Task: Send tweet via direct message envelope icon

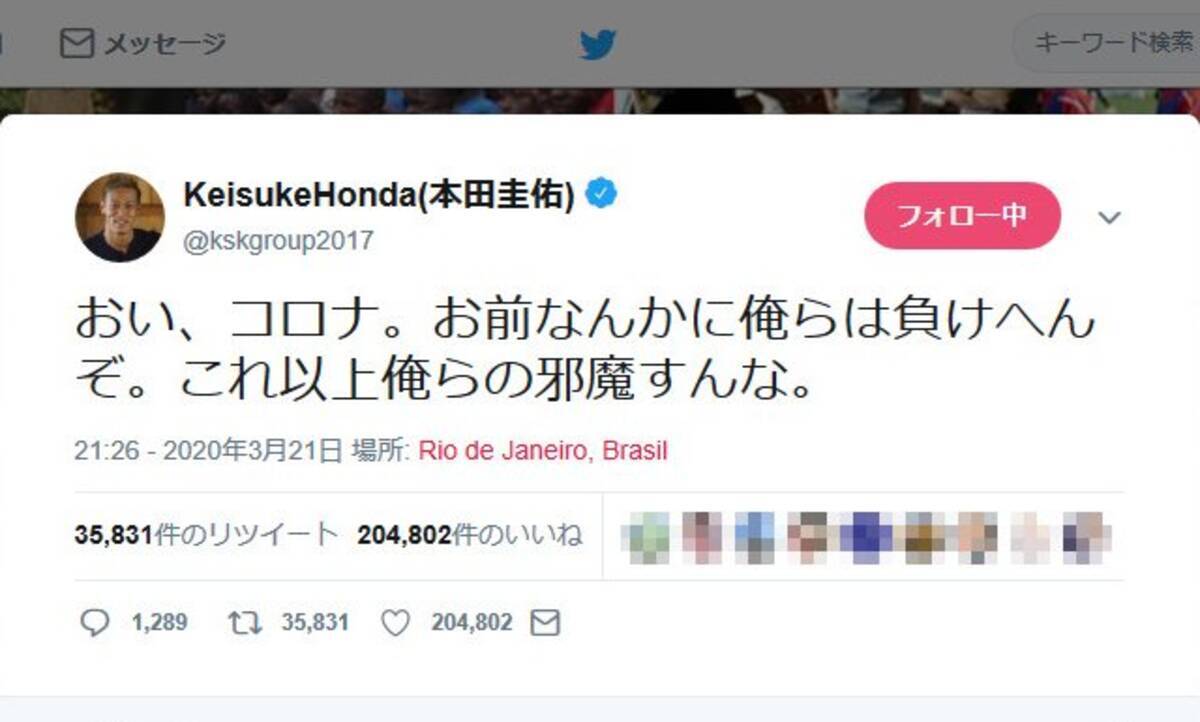Action: point(544,624)
